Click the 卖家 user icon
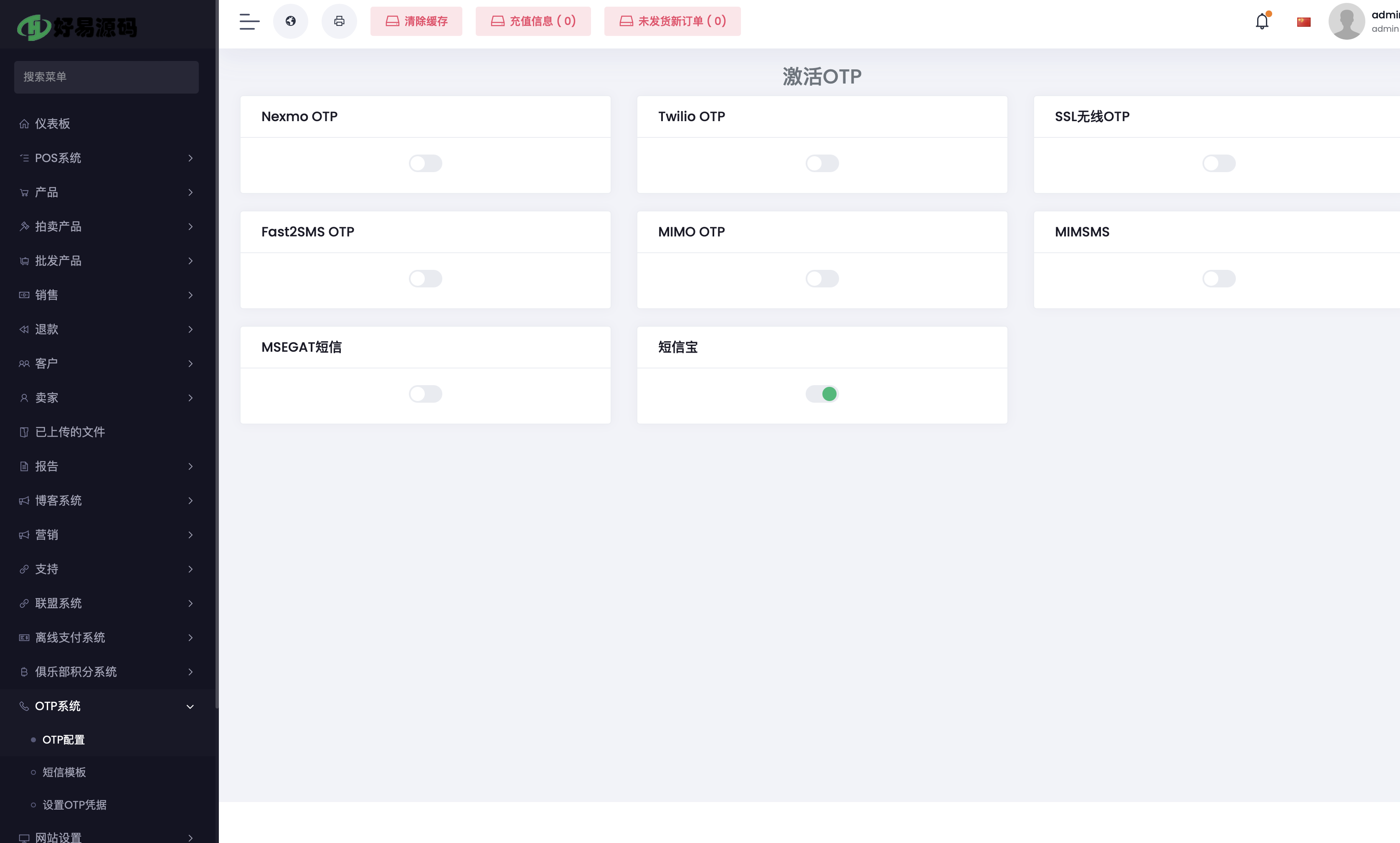 (x=24, y=398)
